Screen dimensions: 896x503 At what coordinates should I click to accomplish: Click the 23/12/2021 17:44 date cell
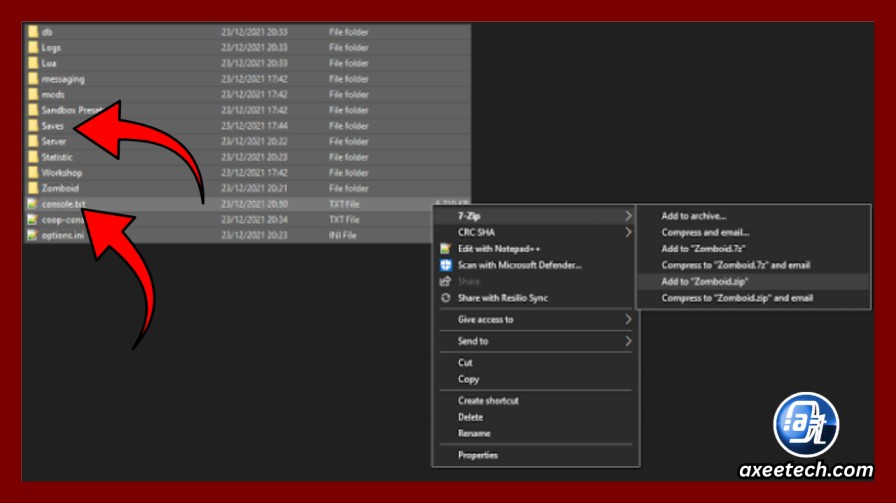click(254, 126)
